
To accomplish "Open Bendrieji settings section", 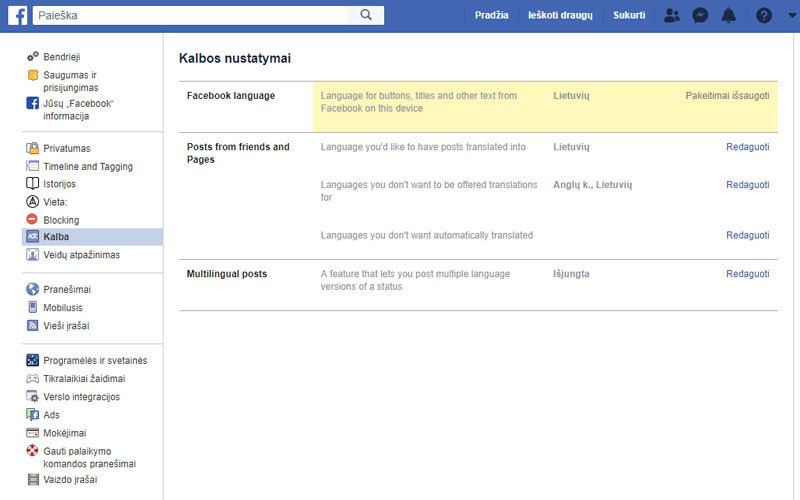I will coord(62,57).
